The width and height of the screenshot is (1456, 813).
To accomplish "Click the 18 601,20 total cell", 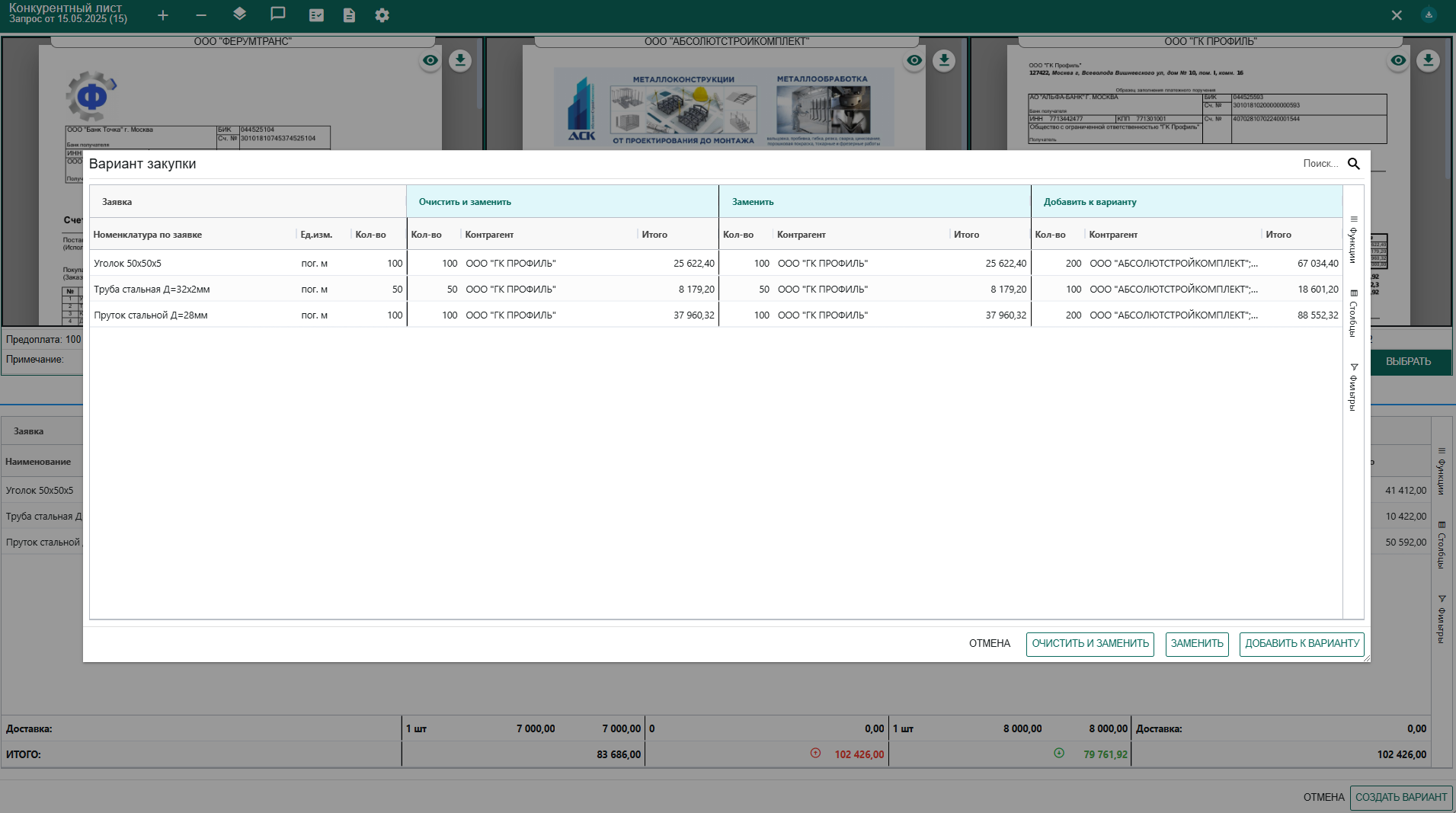I will click(1317, 290).
